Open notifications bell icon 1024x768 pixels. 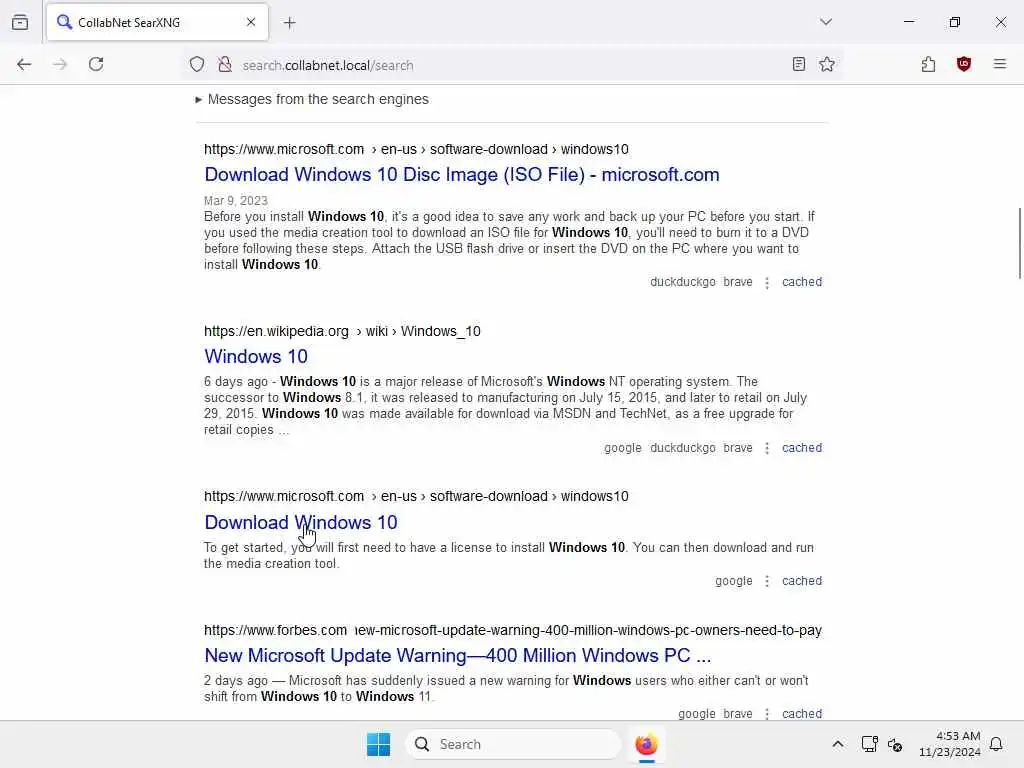pos(996,744)
